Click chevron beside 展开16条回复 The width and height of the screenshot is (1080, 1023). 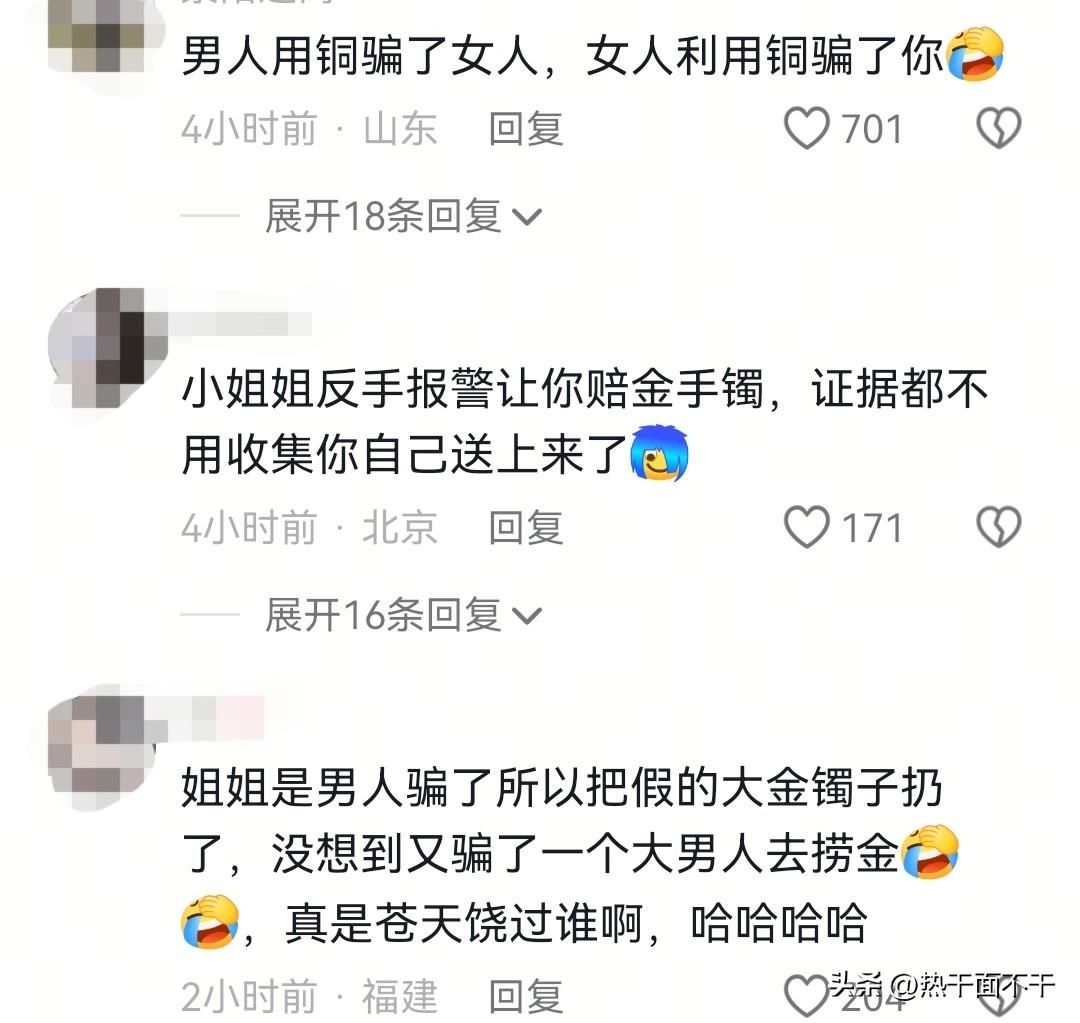pyautogui.click(x=528, y=617)
